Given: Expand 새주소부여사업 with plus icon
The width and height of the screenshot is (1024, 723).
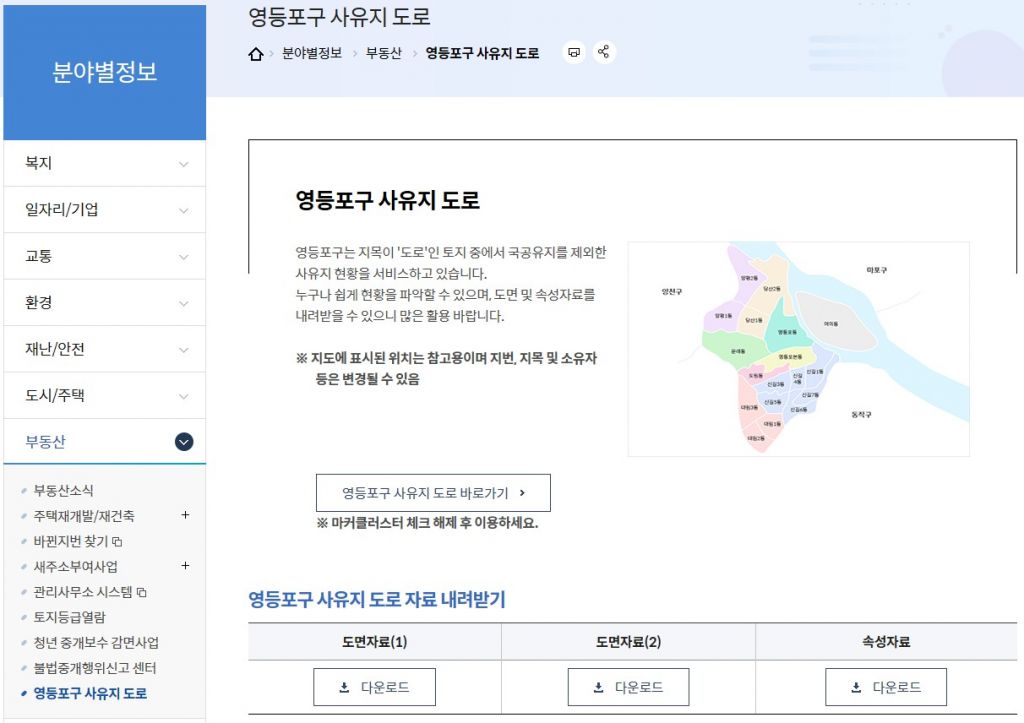Looking at the screenshot, I should (185, 566).
